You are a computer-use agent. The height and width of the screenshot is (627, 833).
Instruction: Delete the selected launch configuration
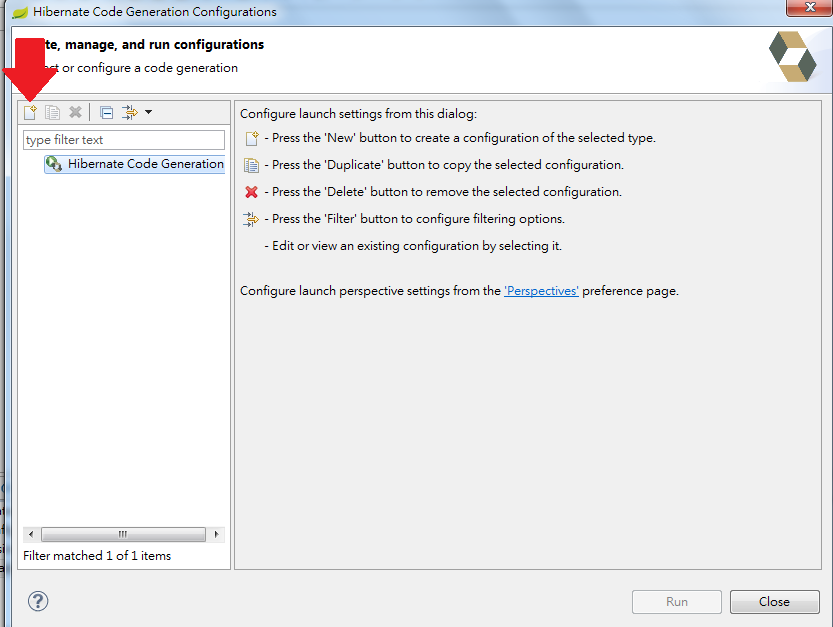[x=75, y=112]
